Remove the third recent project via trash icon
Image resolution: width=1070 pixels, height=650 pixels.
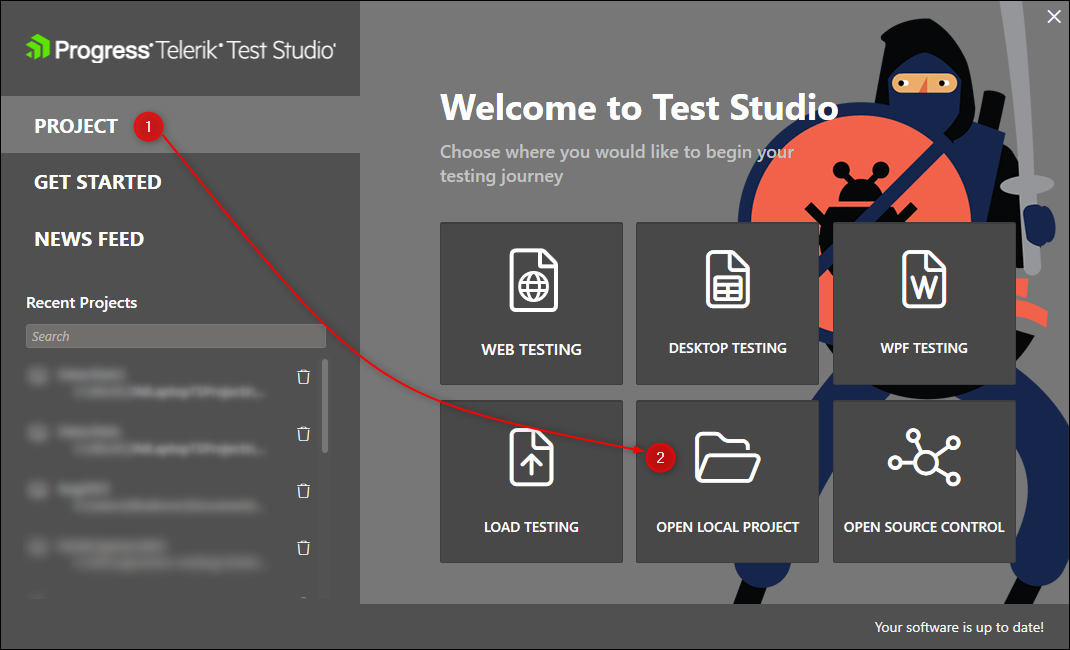coord(304,490)
